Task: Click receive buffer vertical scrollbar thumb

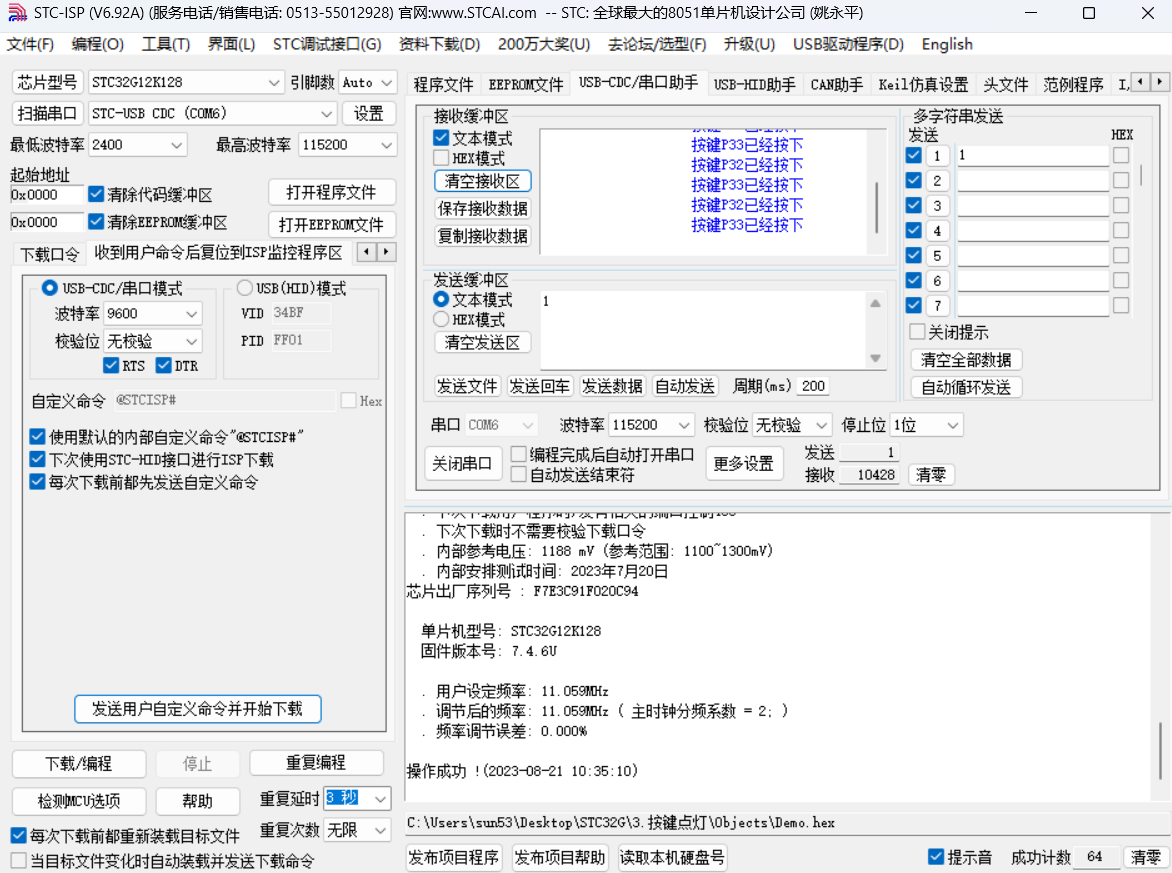Action: (x=877, y=208)
